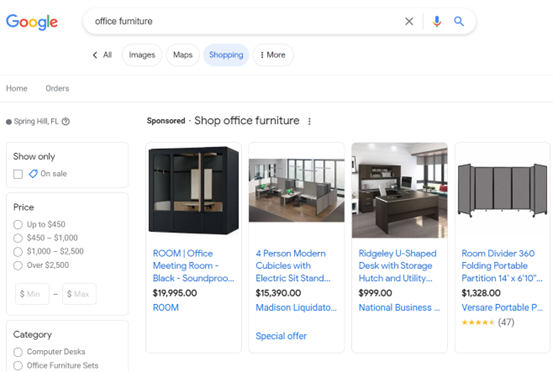This screenshot has width=553, height=372.
Task: Choose the Over $2,500 price range
Action: pyautogui.click(x=18, y=265)
